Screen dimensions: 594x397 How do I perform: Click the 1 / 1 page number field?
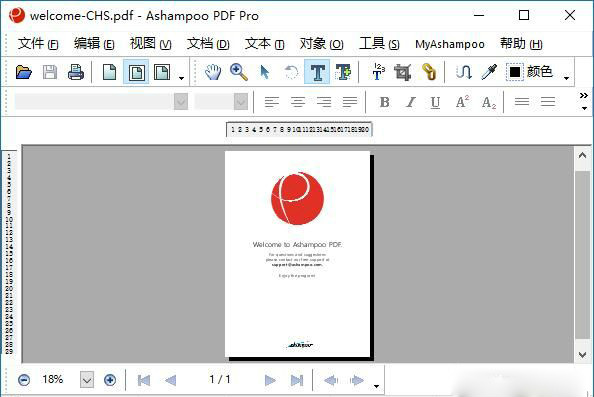[x=220, y=379]
